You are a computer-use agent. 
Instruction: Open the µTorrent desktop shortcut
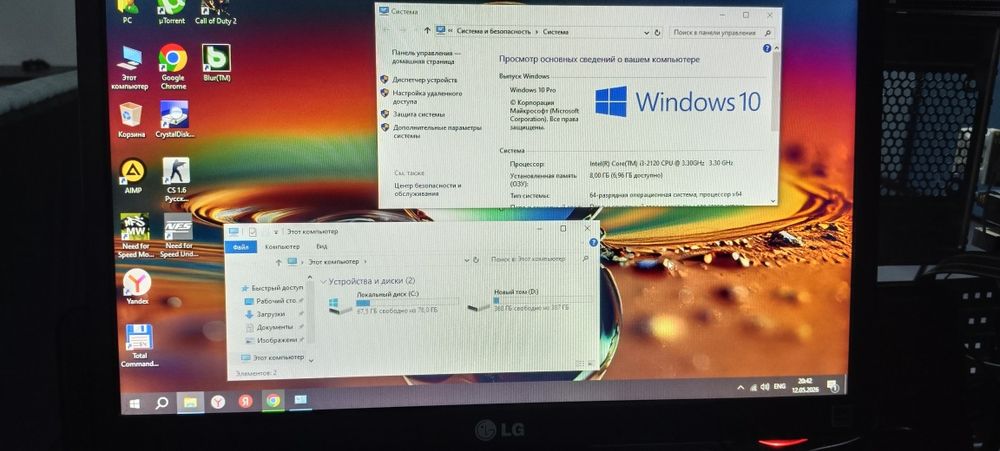point(172,11)
